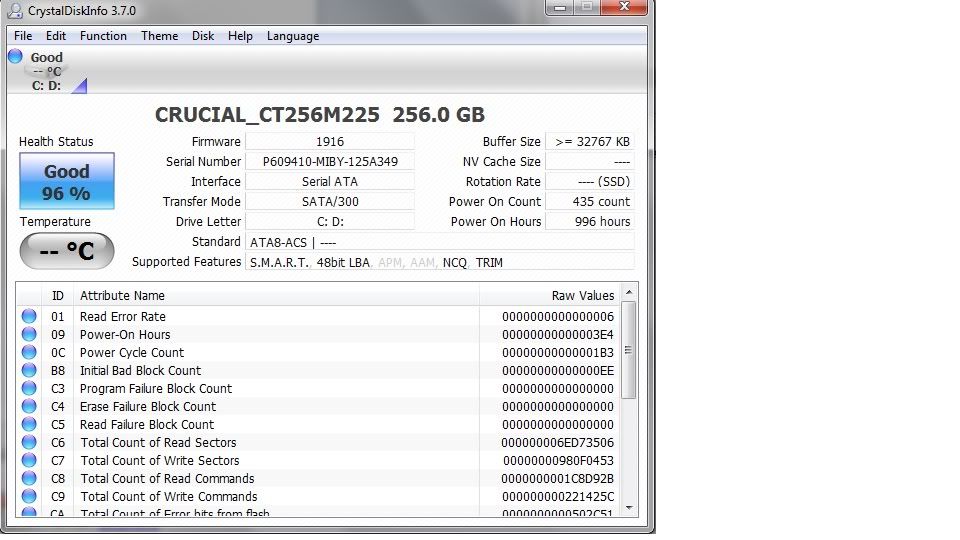Click status orb for Total Count of Read Sectors

click(29, 442)
